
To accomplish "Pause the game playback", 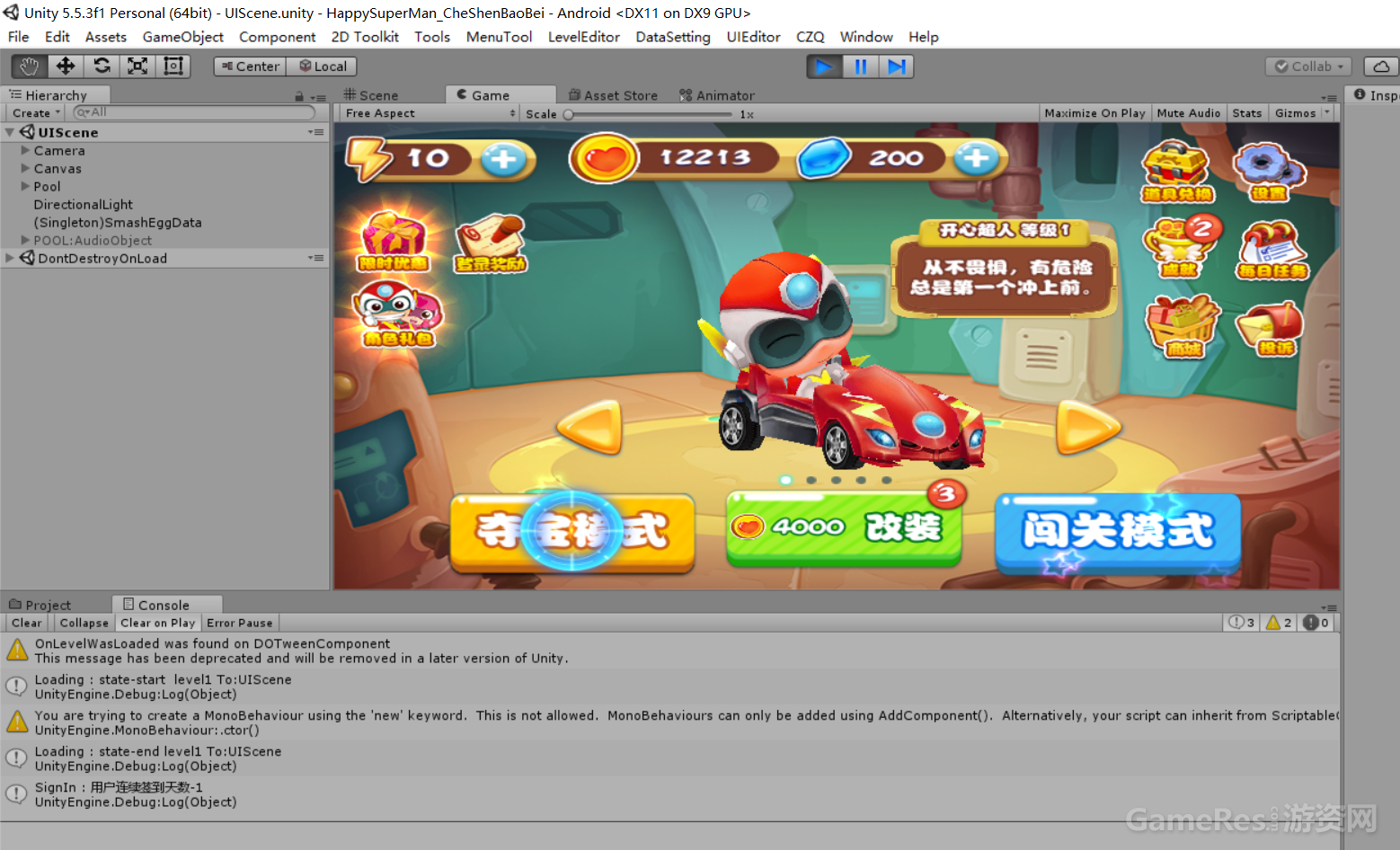I will [x=860, y=66].
